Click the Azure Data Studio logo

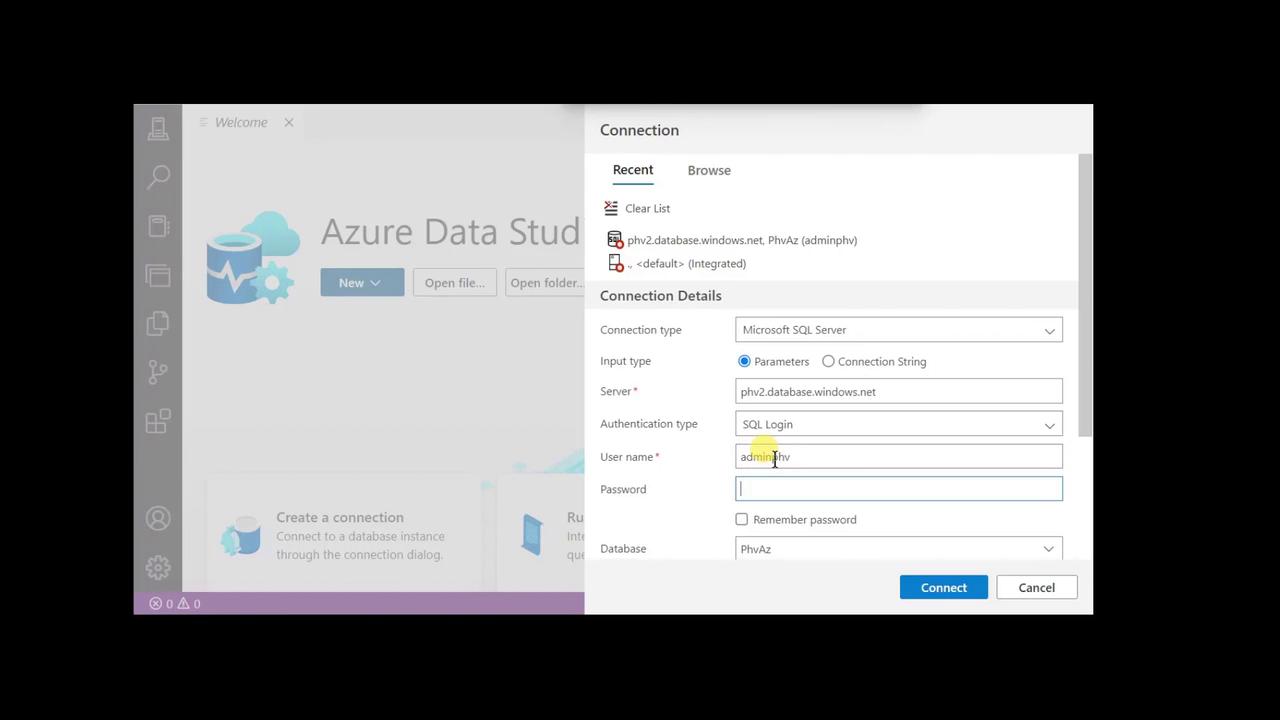point(253,256)
